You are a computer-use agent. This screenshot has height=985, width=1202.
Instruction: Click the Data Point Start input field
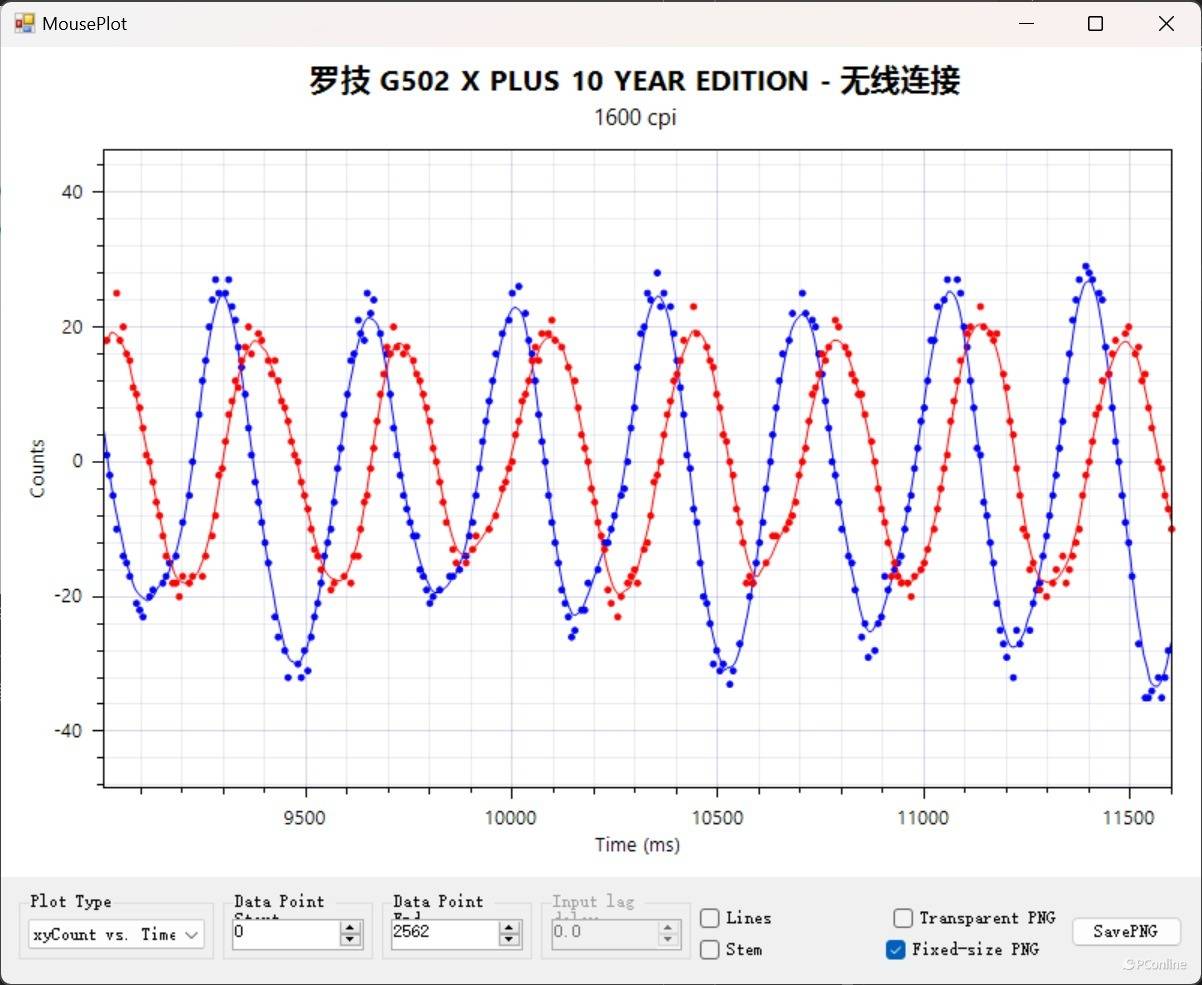click(x=284, y=934)
